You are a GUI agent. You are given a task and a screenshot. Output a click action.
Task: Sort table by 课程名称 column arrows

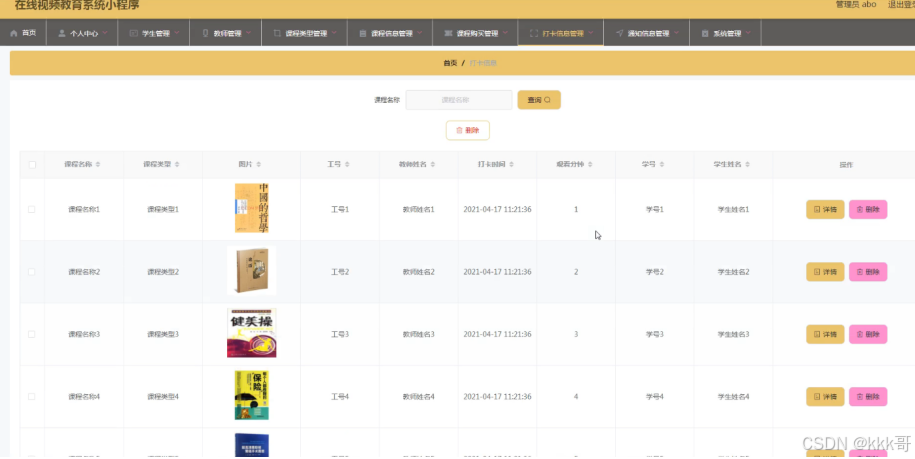click(98, 164)
